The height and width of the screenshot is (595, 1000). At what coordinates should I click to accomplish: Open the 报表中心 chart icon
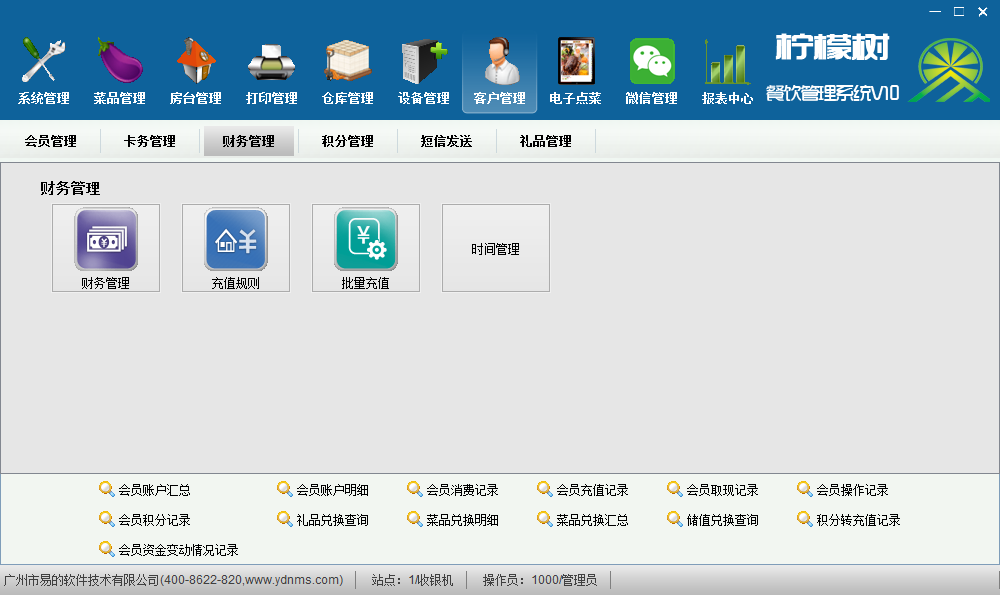[x=725, y=62]
